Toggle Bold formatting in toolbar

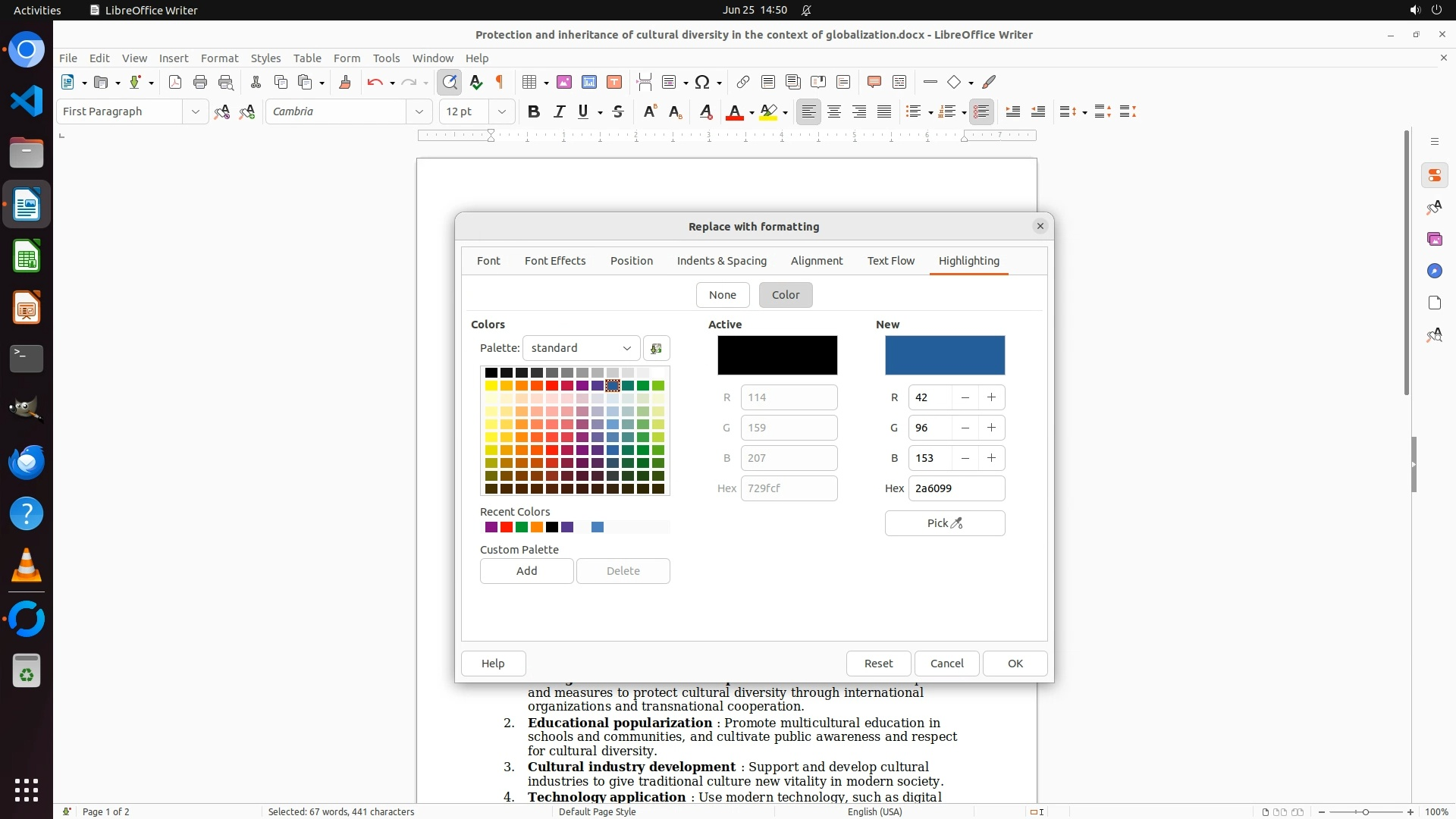click(534, 111)
